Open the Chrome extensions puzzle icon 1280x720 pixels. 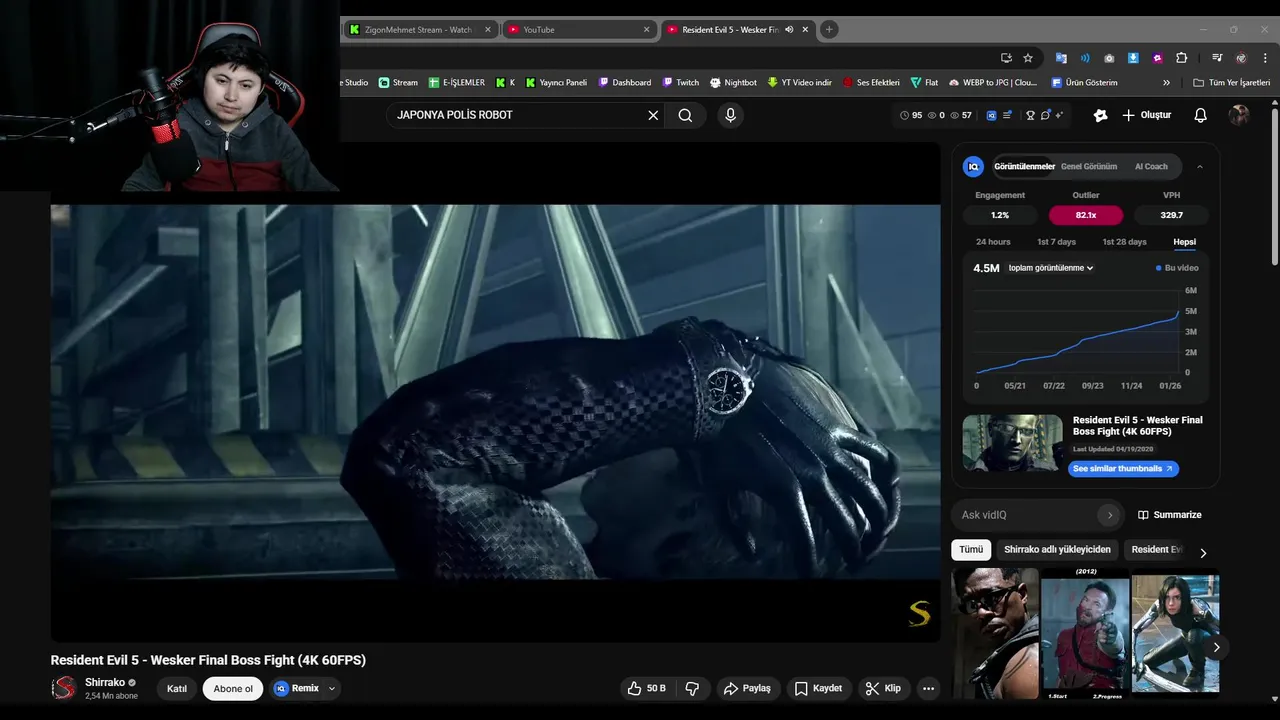coord(1181,58)
